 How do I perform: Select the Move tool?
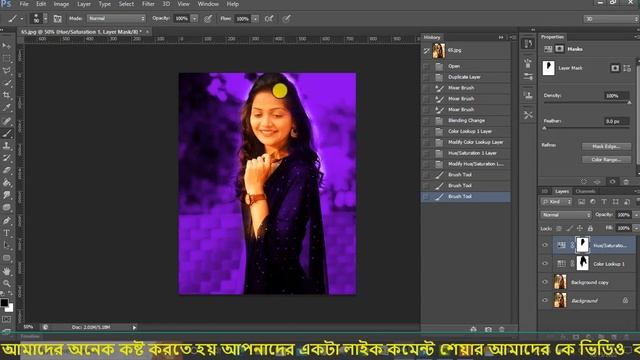[x=7, y=46]
